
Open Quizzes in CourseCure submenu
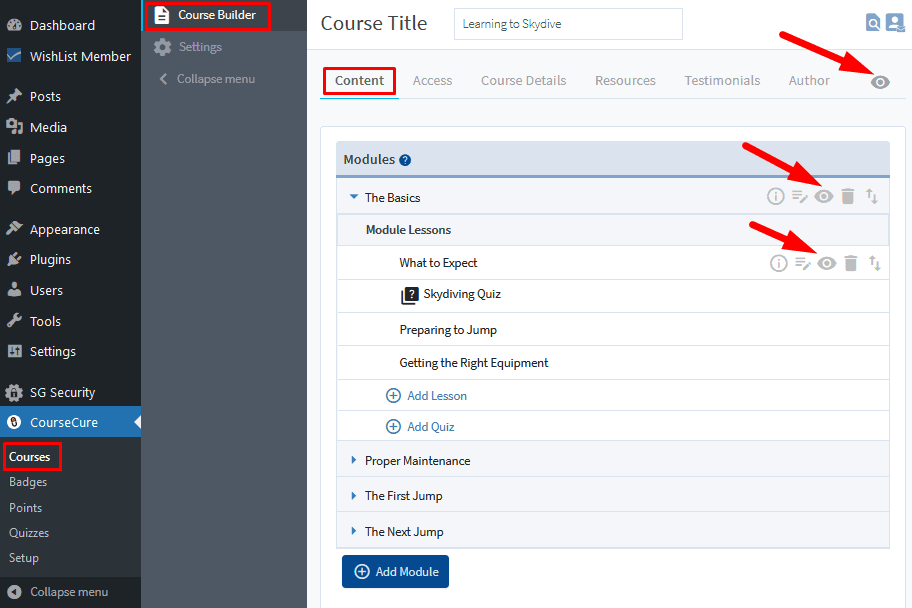pos(29,533)
